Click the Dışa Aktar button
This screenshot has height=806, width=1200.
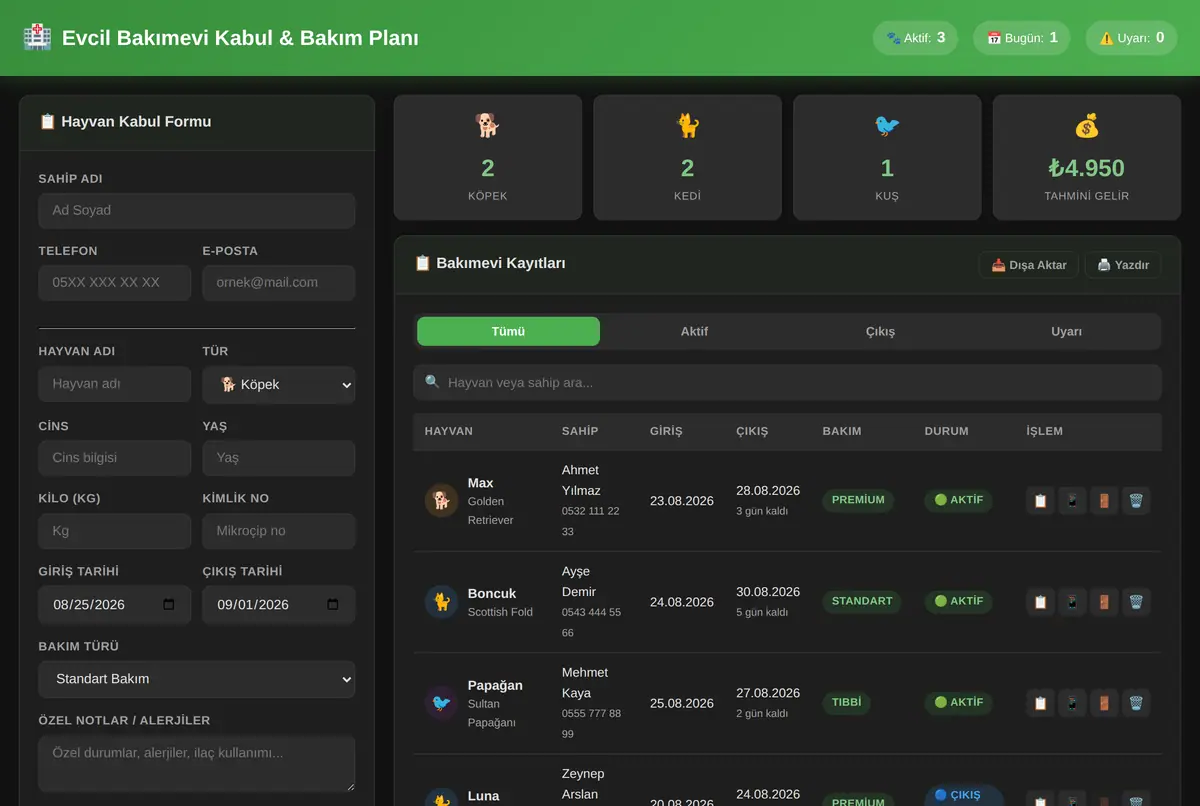[1028, 265]
